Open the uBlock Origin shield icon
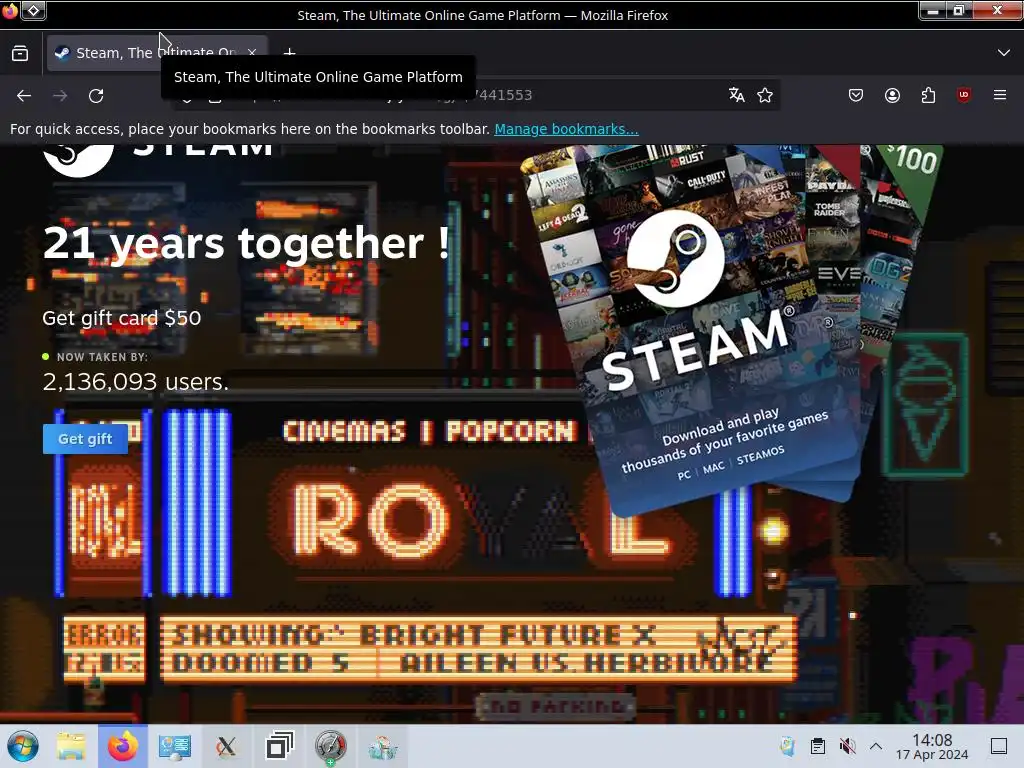This screenshot has width=1024, height=768. 964,95
